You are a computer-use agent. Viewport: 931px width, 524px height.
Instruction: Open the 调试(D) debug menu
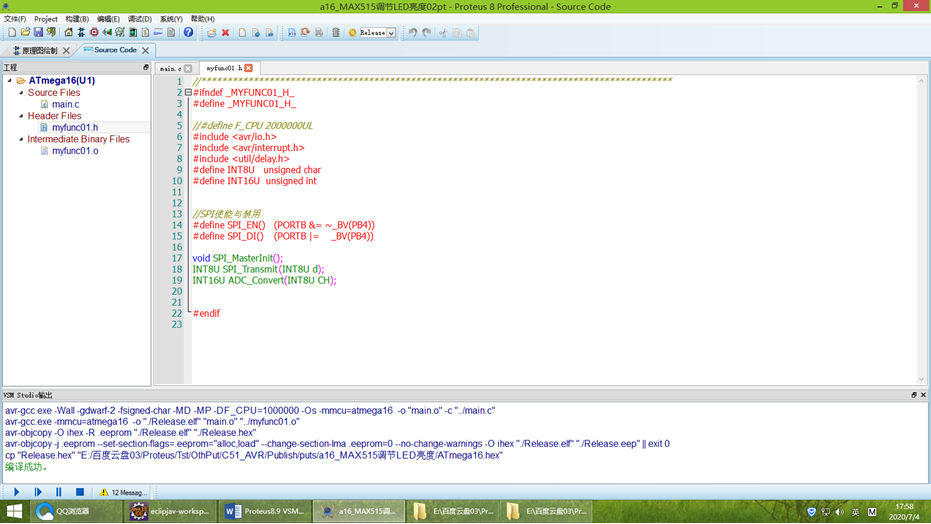(x=140, y=19)
